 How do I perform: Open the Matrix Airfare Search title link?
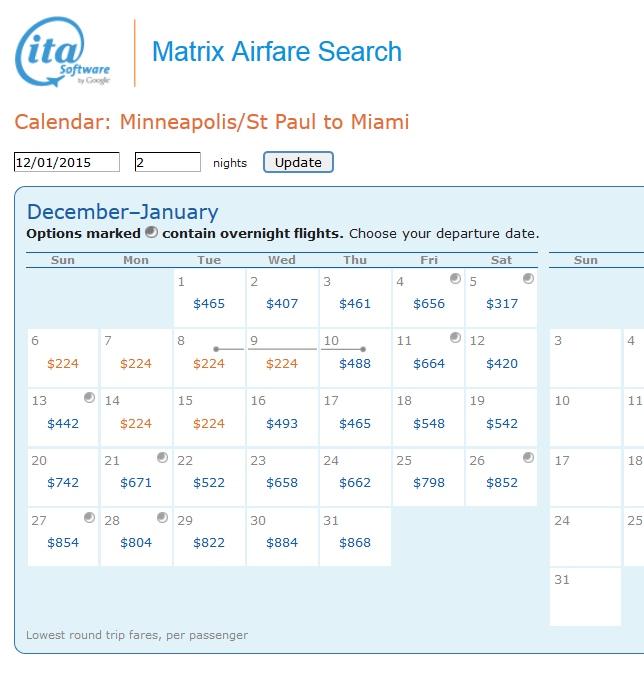pos(276,52)
